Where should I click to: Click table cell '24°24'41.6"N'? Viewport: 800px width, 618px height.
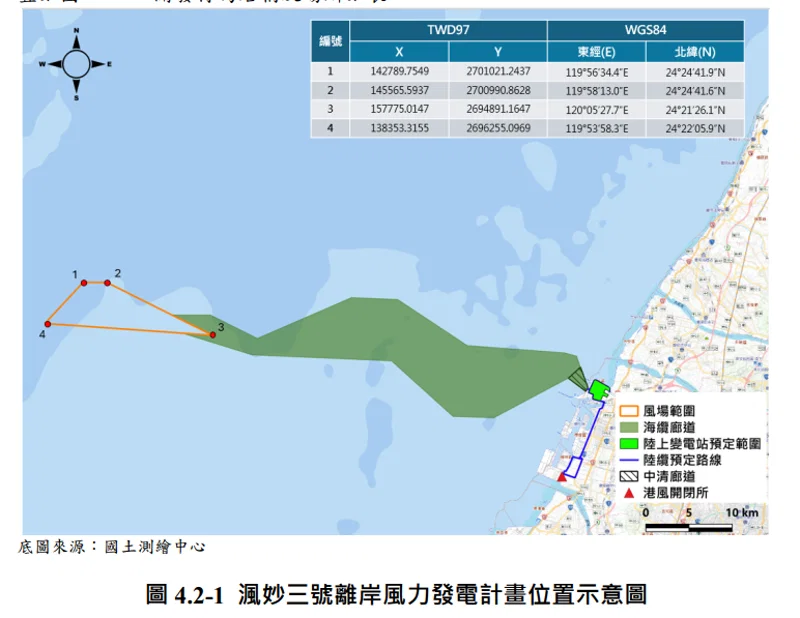(x=695, y=91)
